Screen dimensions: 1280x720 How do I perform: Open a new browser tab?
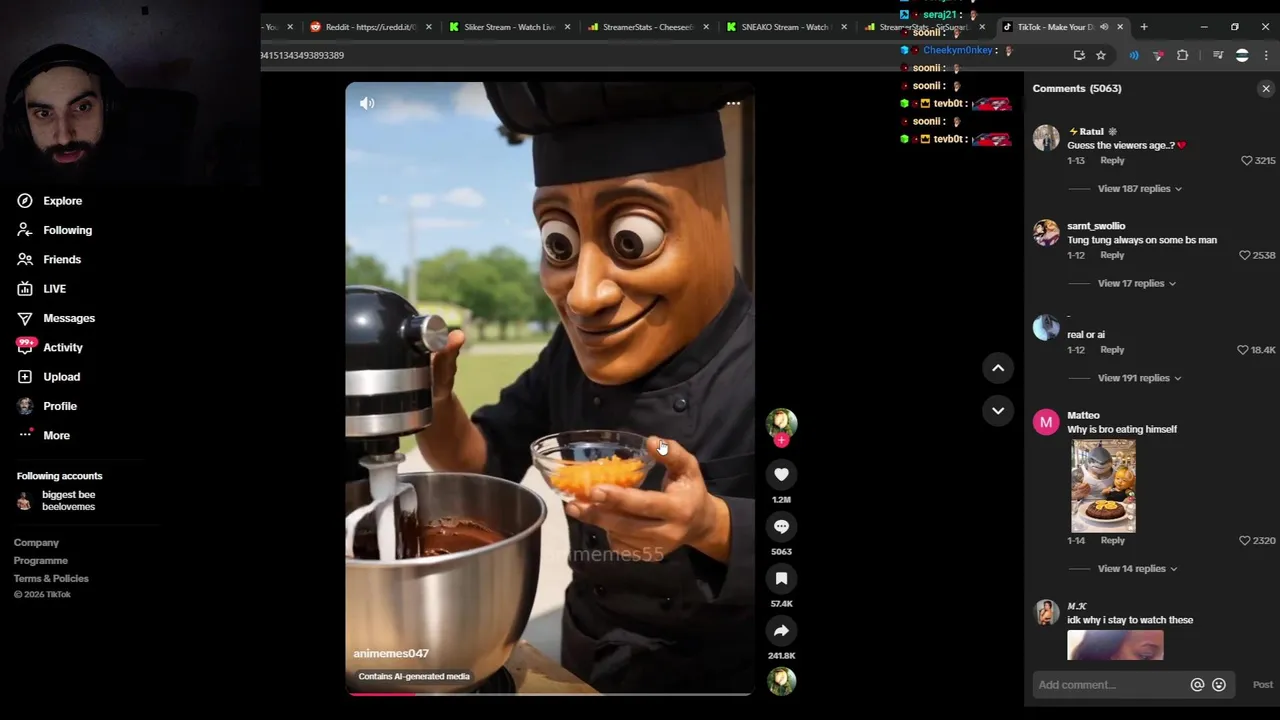(1143, 27)
